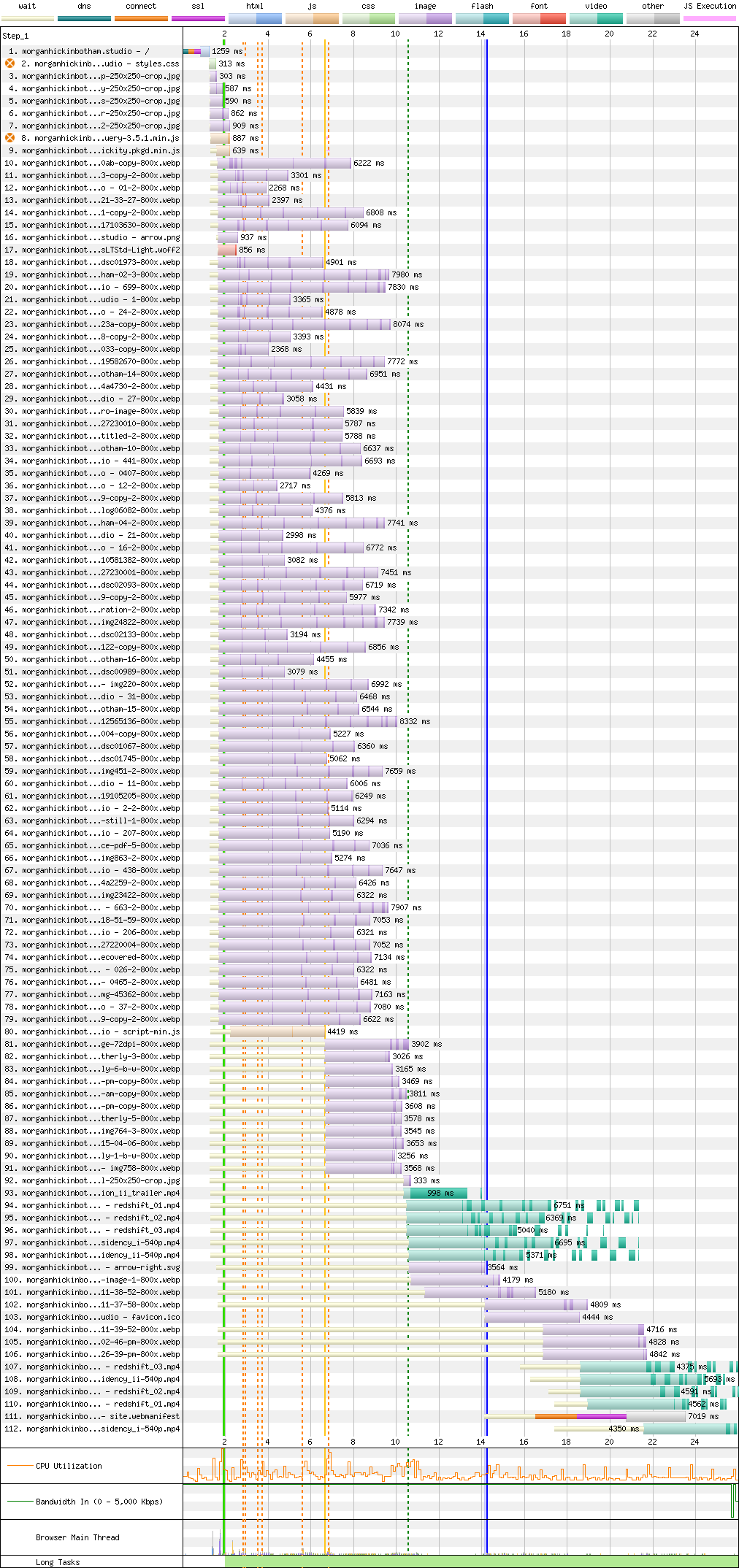This screenshot has width=739, height=1568.
Task: Click the orange script-min.js request bar
Action: (277, 1032)
